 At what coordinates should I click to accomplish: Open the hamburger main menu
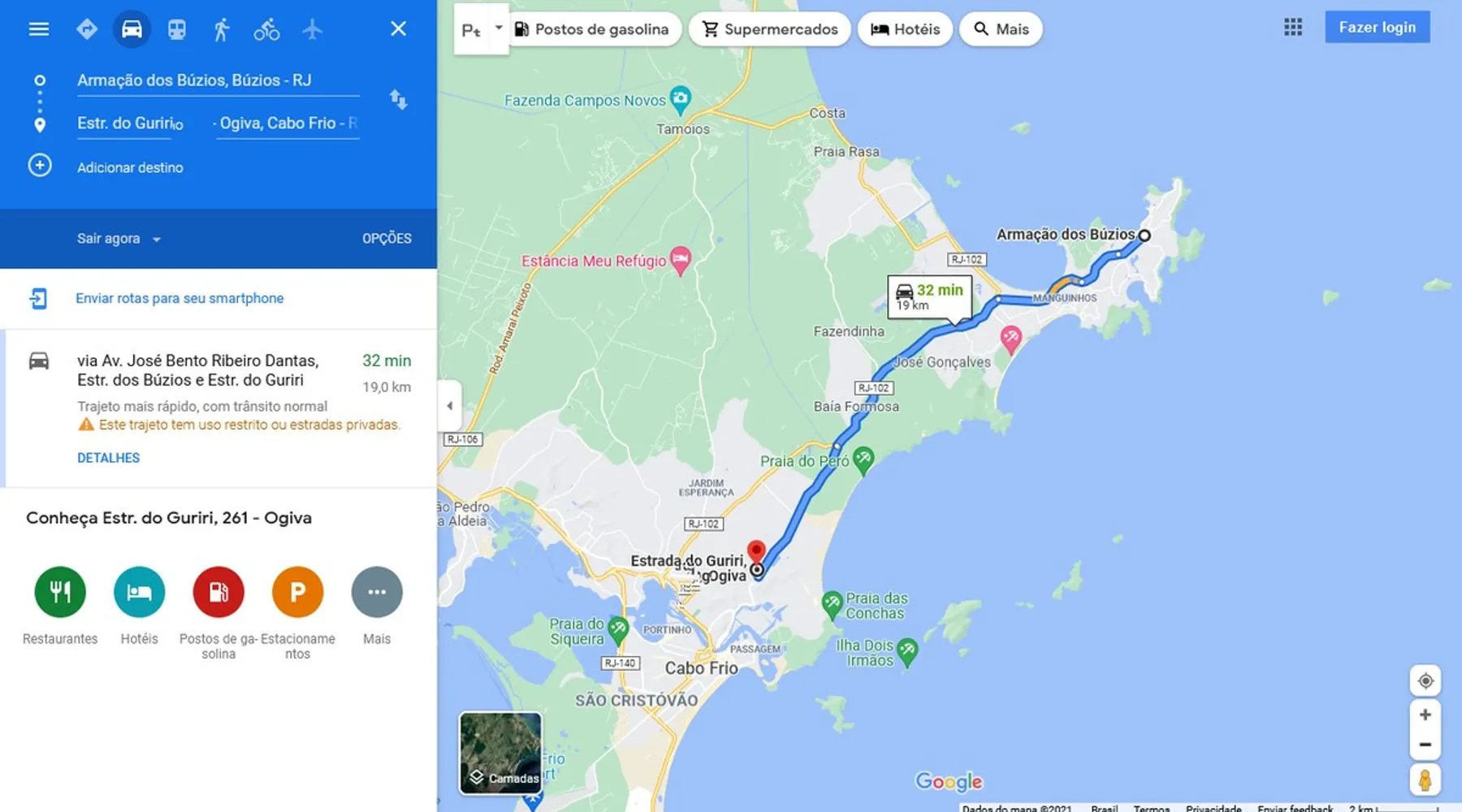tap(38, 29)
